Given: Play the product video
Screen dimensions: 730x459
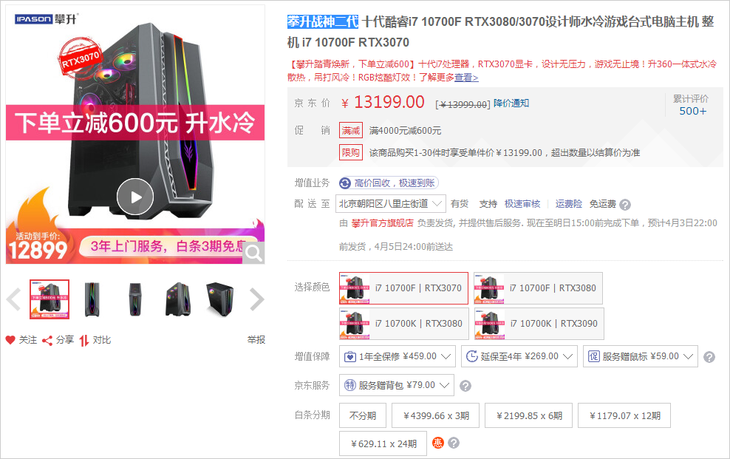Looking at the screenshot, I should click(x=135, y=197).
